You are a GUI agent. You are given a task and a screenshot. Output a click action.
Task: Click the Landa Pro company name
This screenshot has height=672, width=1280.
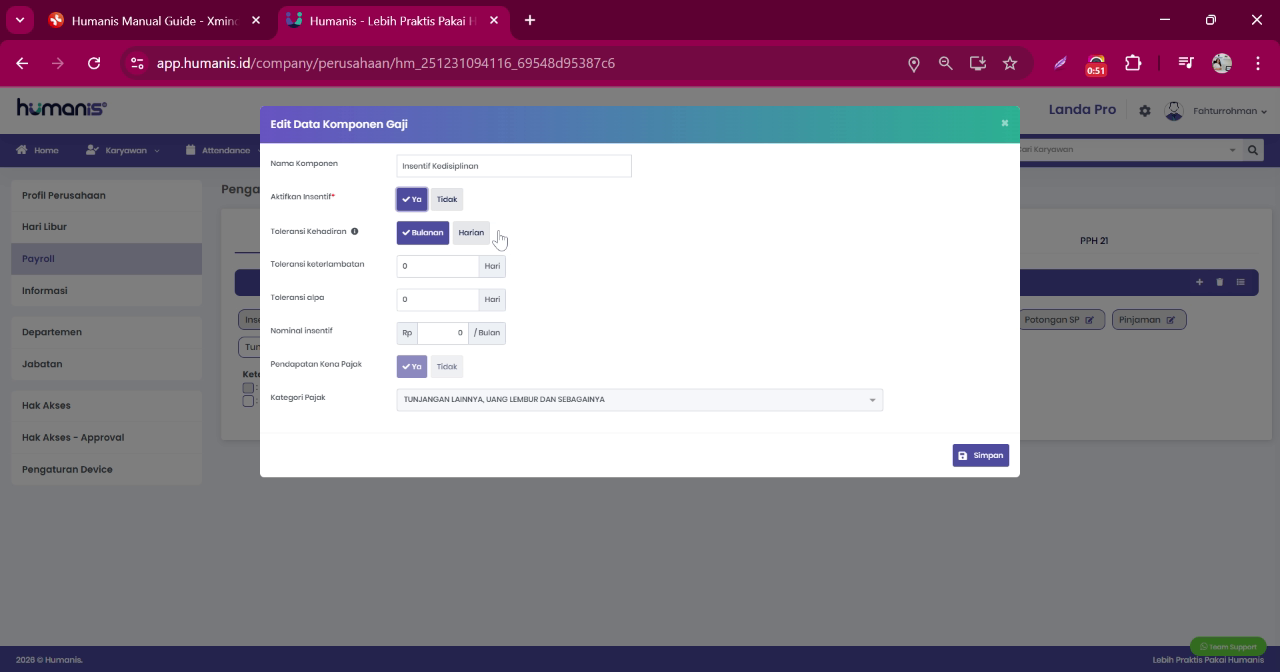pos(1082,109)
